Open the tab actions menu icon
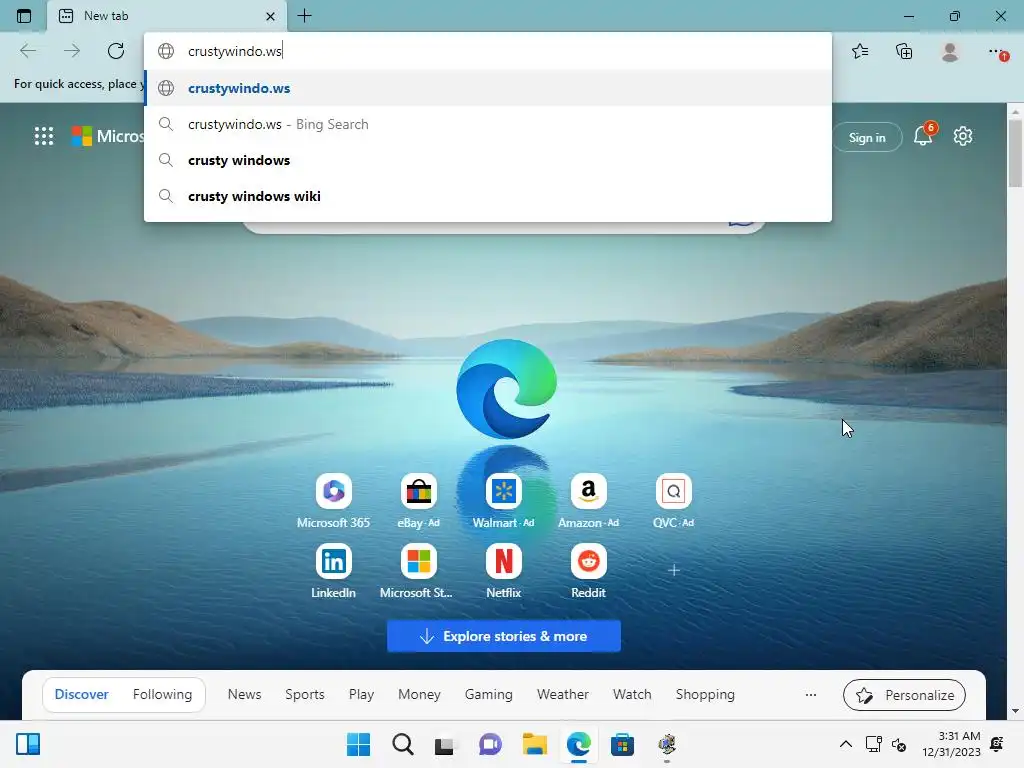 tap(24, 16)
